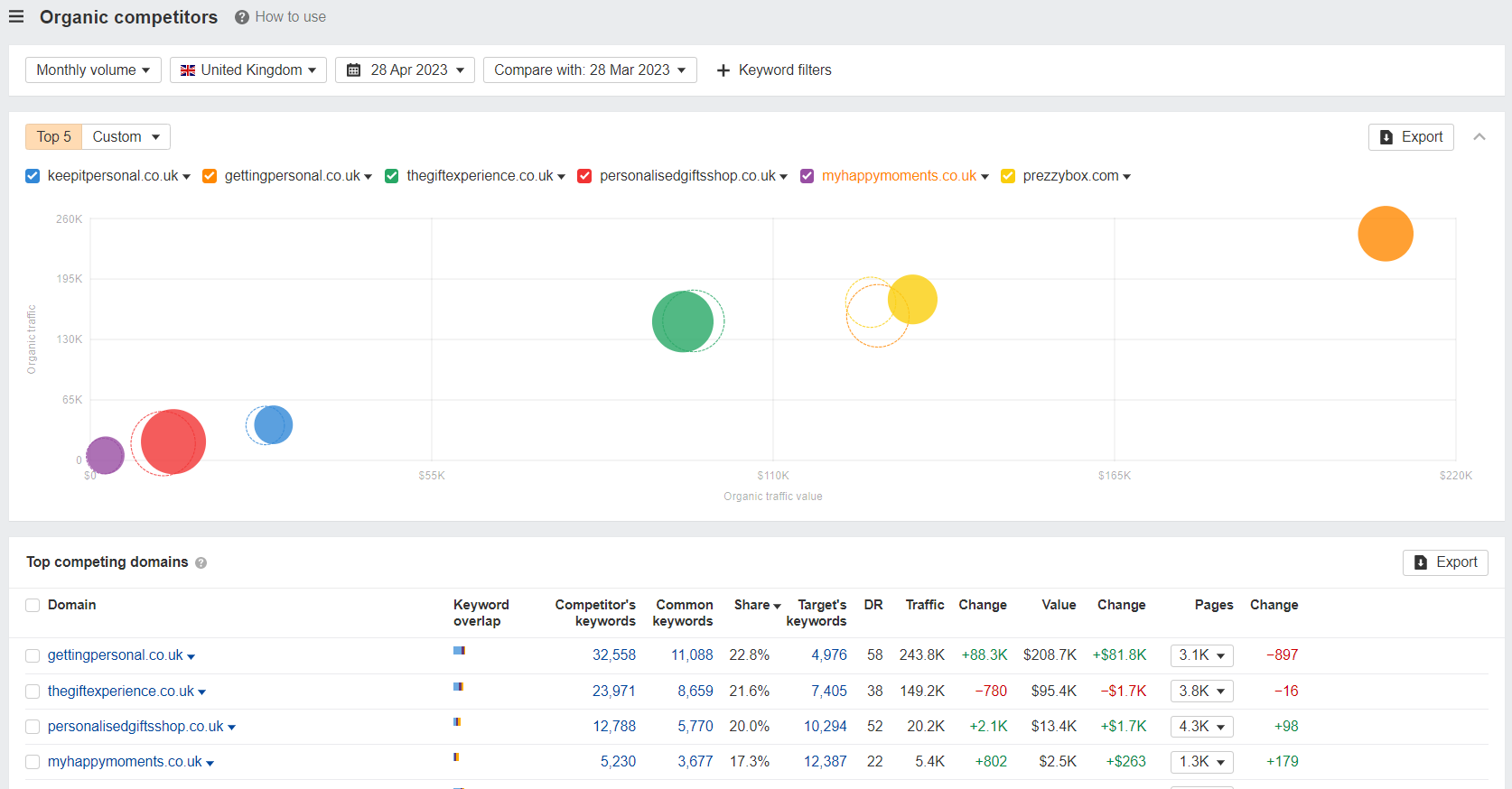Image resolution: width=1512 pixels, height=789 pixels.
Task: Open myhappymoments.co.uk domain link in table
Action: pyautogui.click(x=125, y=762)
